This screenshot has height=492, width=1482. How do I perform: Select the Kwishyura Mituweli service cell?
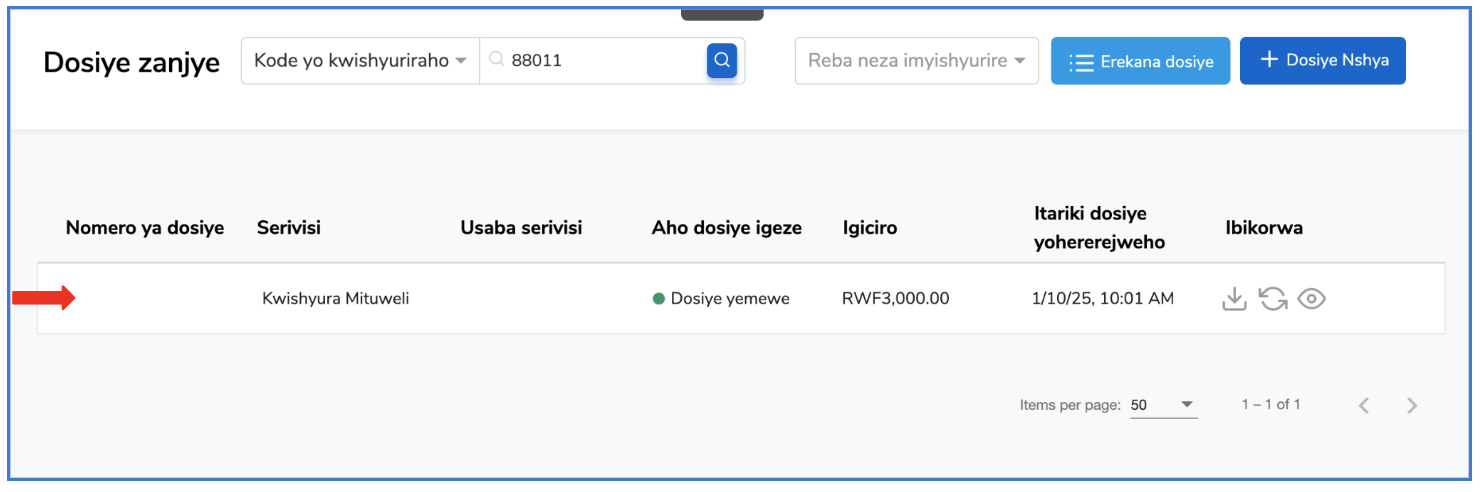tap(336, 298)
